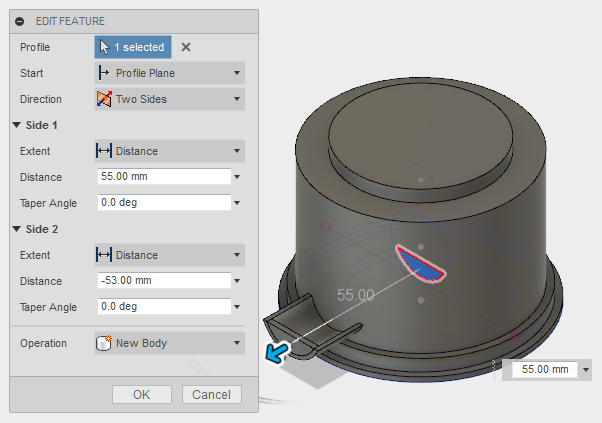Open Side 1 Extent 'Distance' dropdown
The height and width of the screenshot is (423, 602).
(169, 151)
